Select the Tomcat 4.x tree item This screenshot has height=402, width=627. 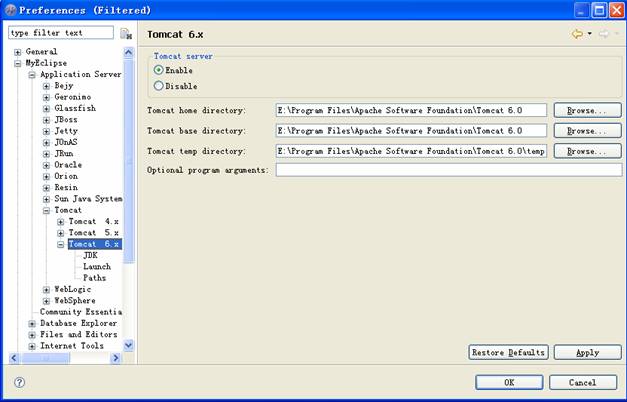click(x=94, y=221)
